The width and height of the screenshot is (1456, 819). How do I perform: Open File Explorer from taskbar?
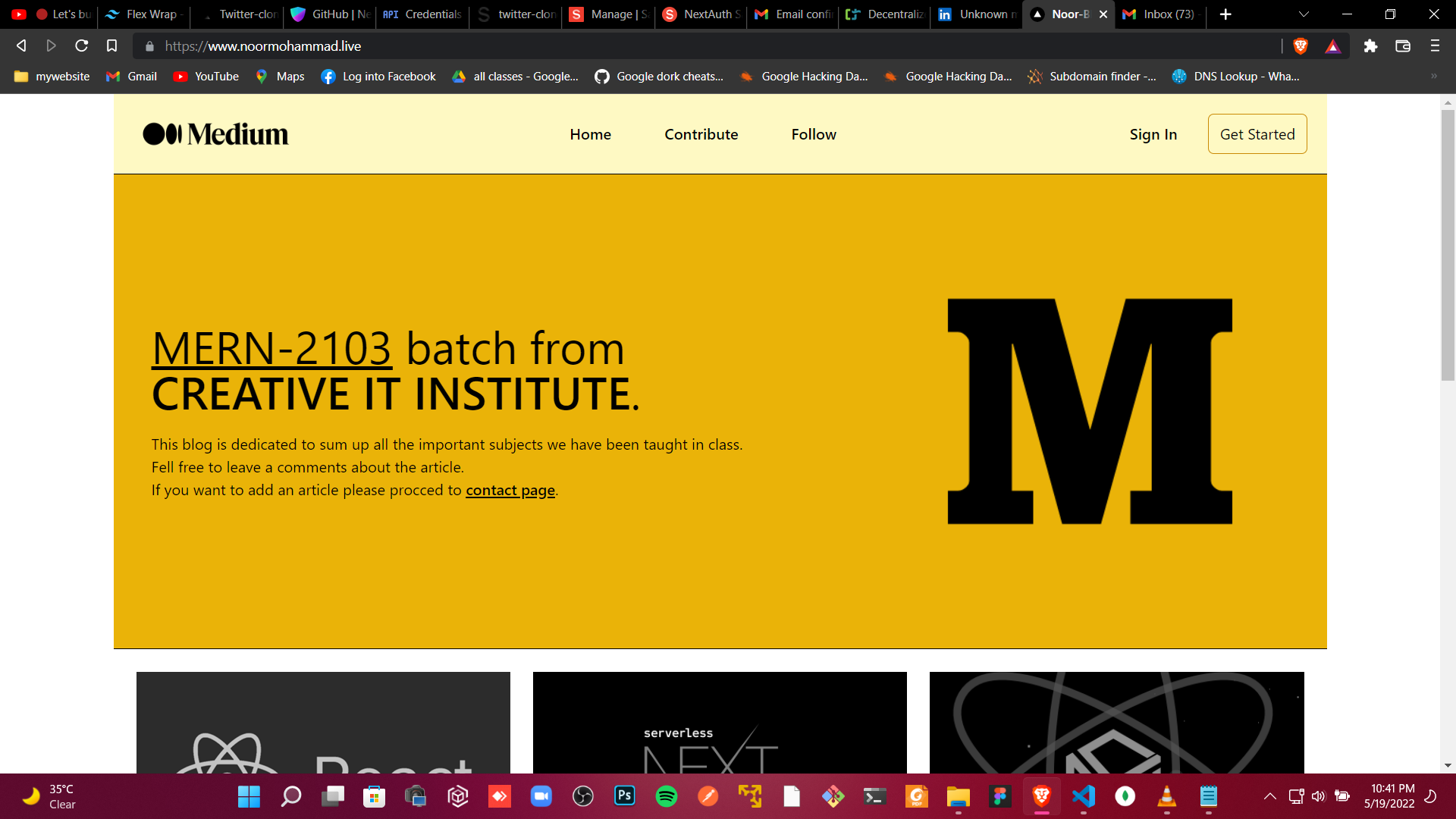pos(958,796)
